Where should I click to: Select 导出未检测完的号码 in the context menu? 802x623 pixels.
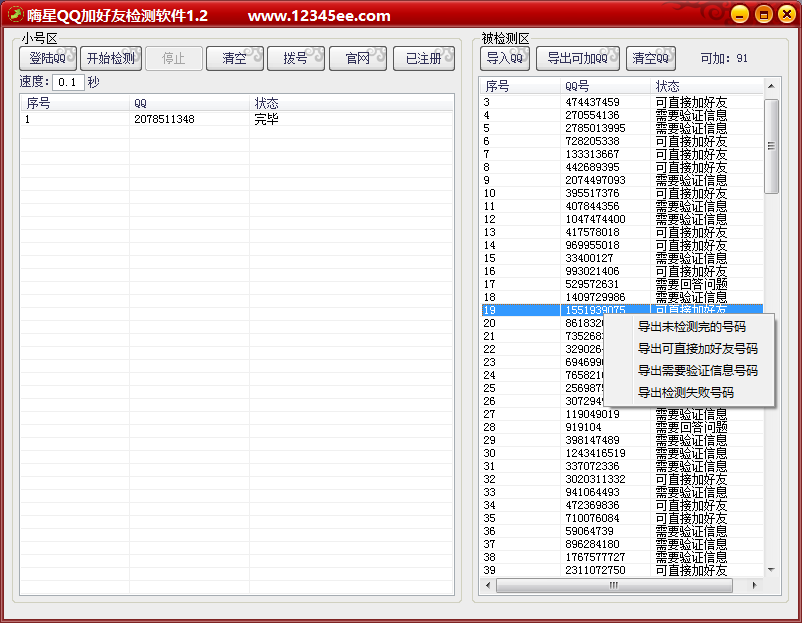(692, 327)
